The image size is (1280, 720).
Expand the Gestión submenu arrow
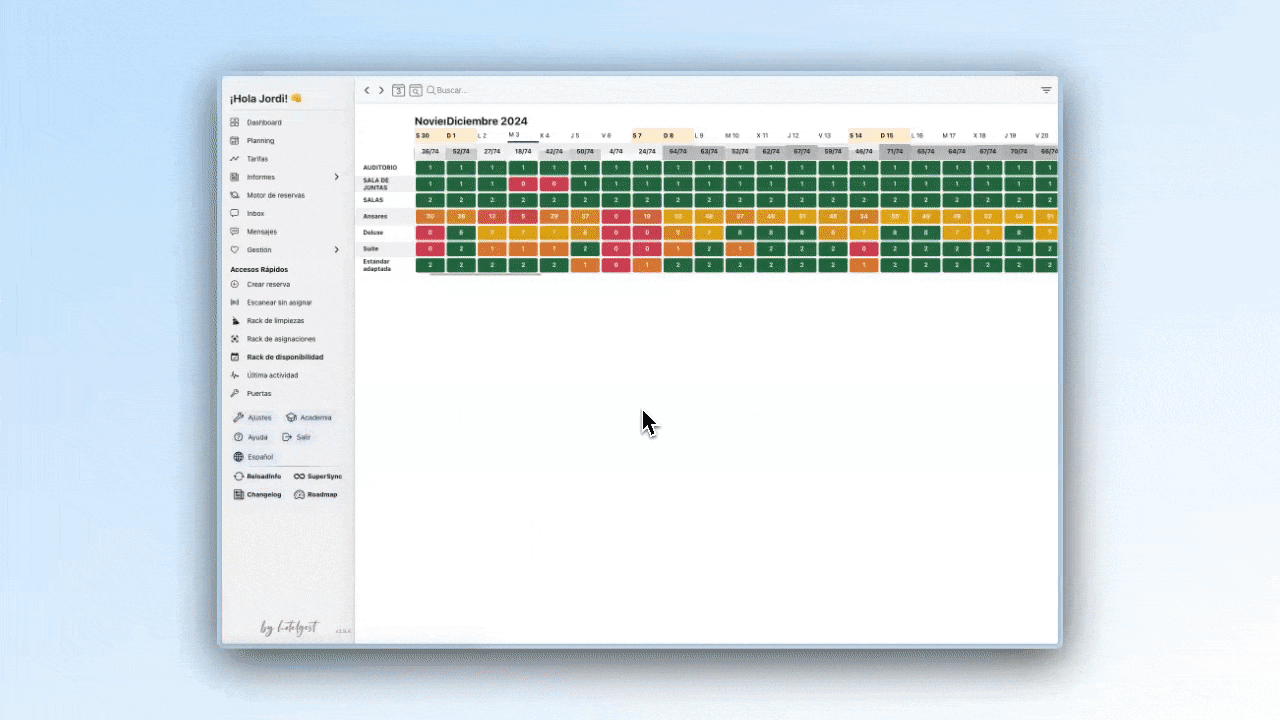pyautogui.click(x=336, y=250)
